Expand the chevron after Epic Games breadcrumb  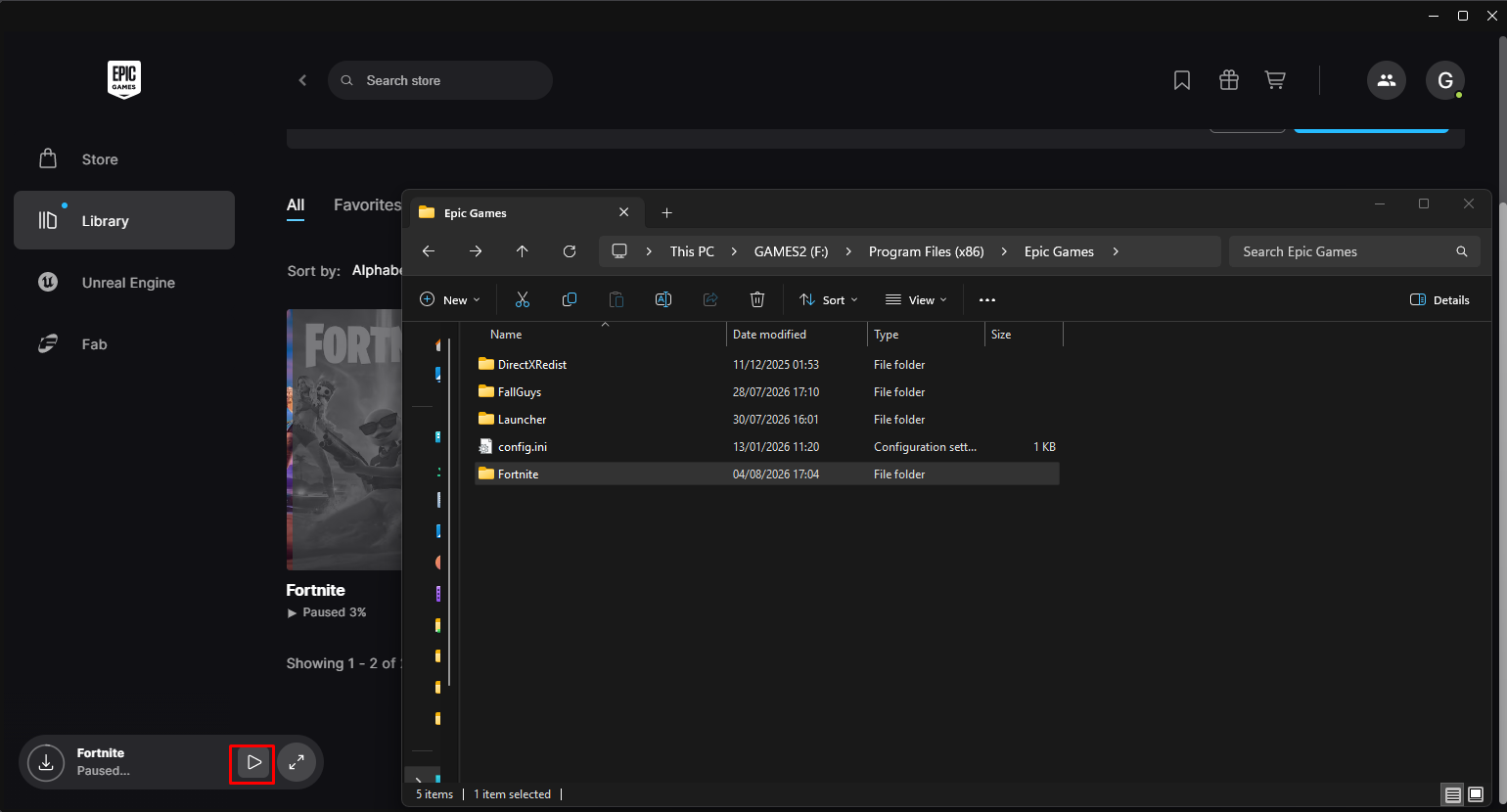click(1115, 251)
